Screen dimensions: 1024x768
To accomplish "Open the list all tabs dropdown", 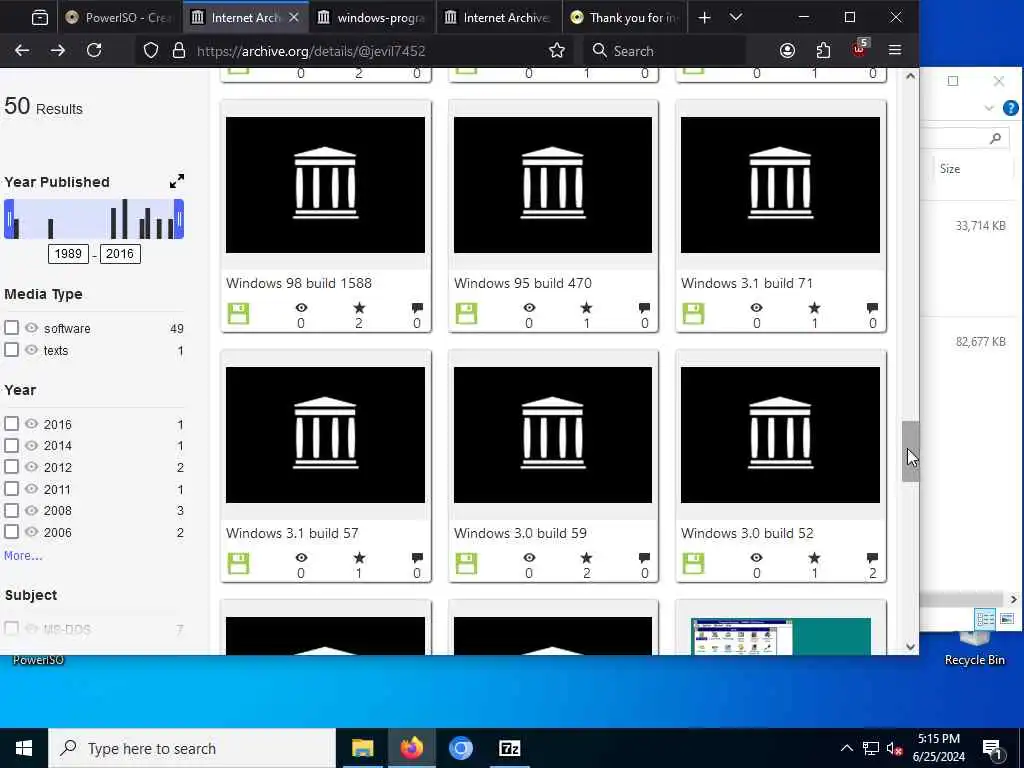I will 736,18.
